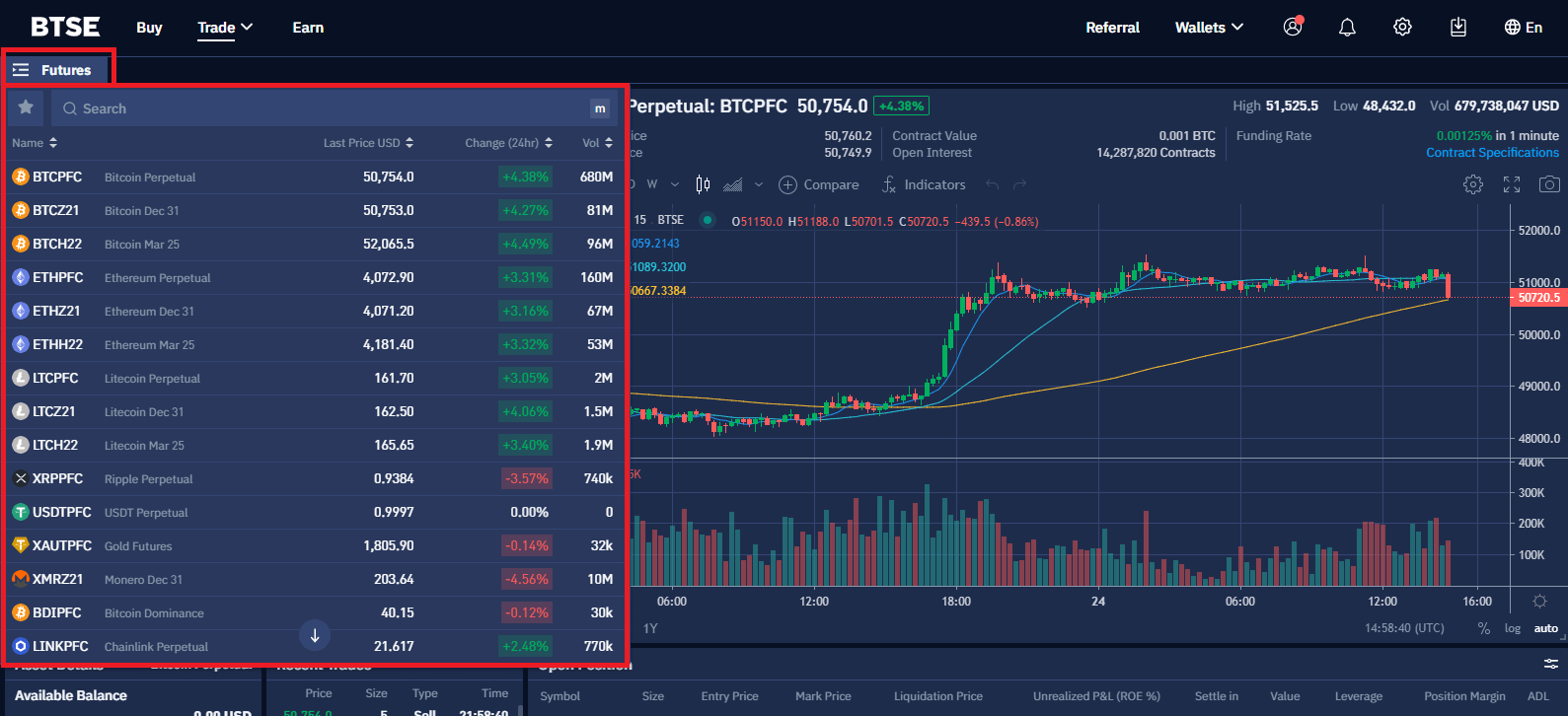Take a chart snapshot with camera icon

click(1549, 184)
